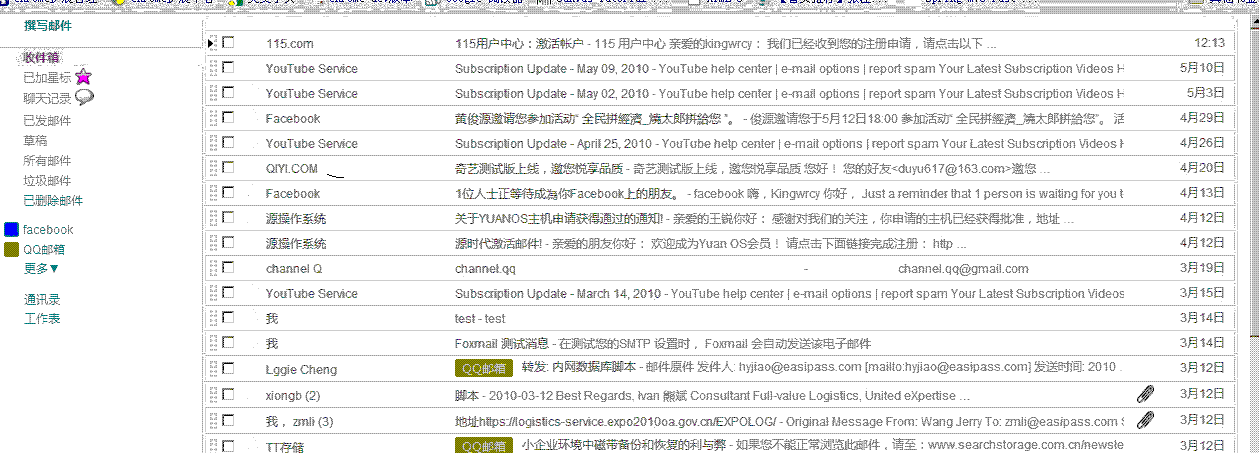Click the drag handle of the Lggie Cheng row
This screenshot has height=453, width=1259.
pyautogui.click(x=212, y=369)
